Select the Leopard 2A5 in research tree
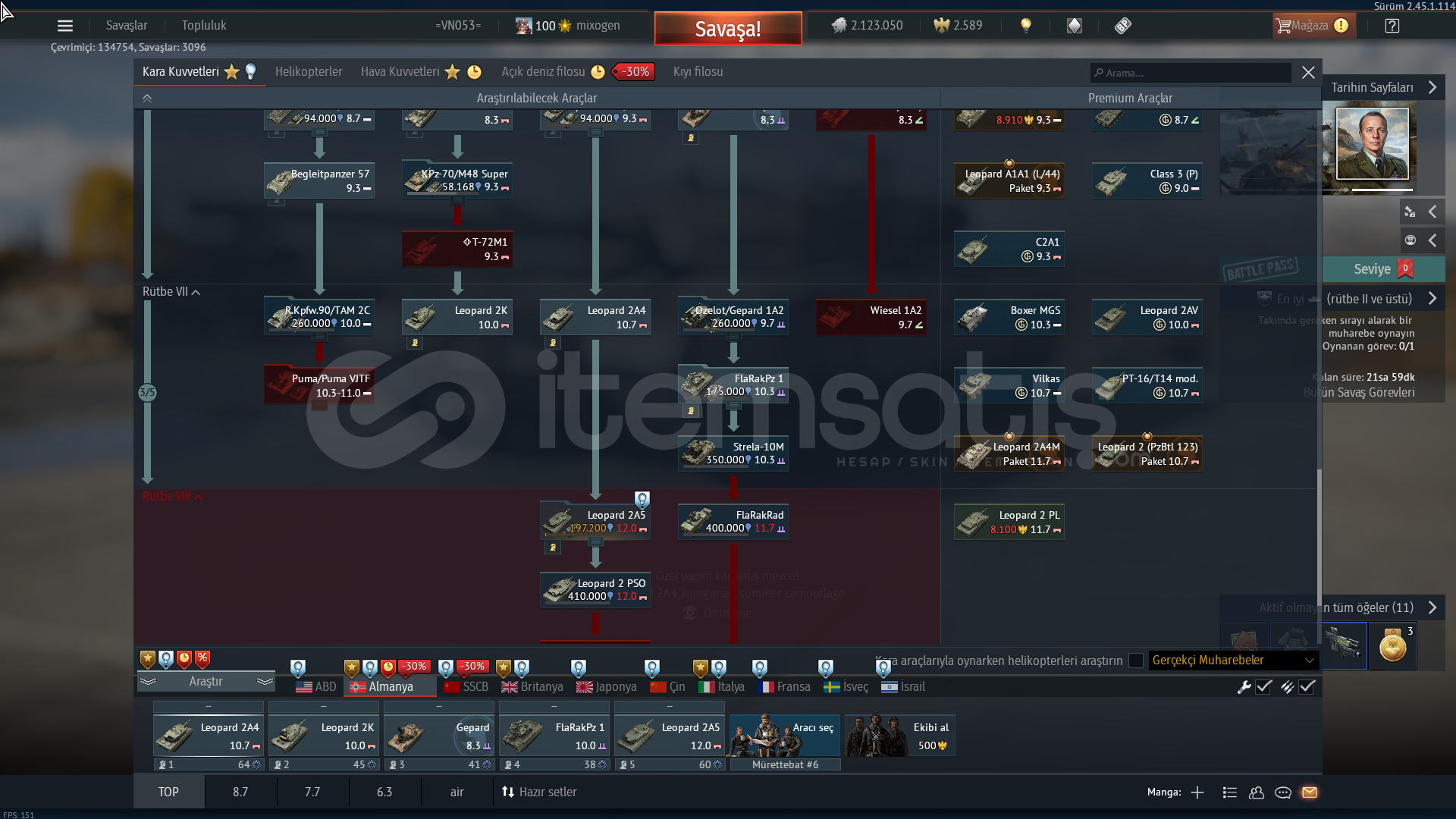The height and width of the screenshot is (819, 1456). point(595,521)
